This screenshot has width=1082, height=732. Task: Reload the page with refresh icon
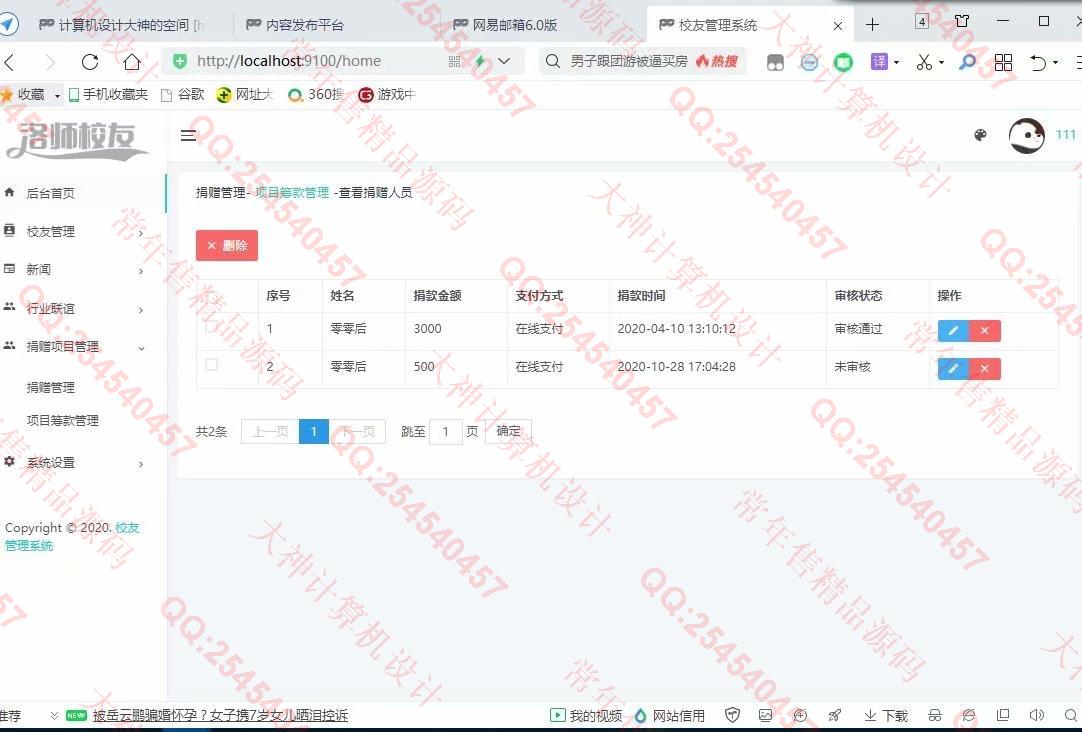click(x=90, y=62)
